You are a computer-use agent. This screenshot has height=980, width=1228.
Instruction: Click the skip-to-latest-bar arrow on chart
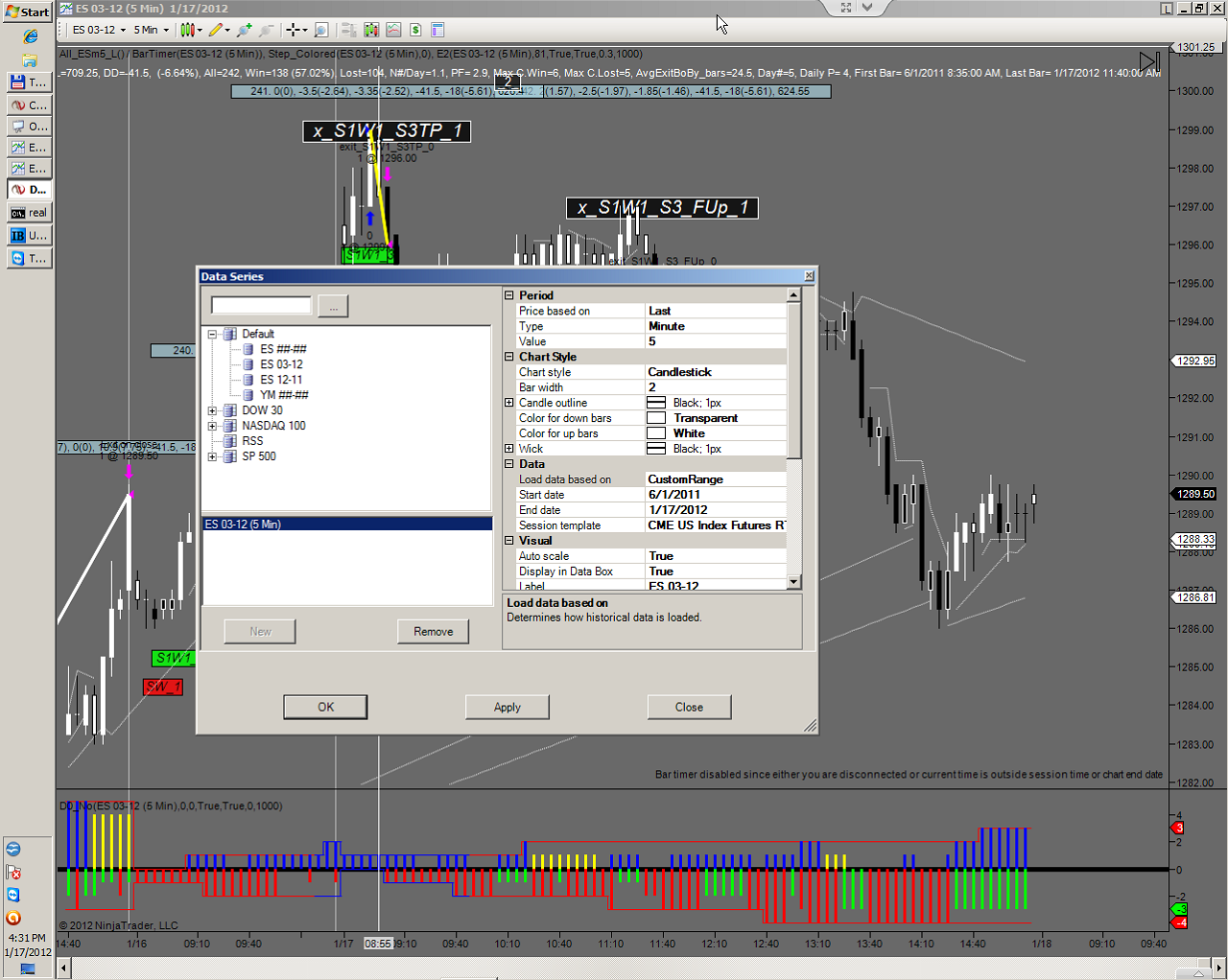click(x=1149, y=62)
